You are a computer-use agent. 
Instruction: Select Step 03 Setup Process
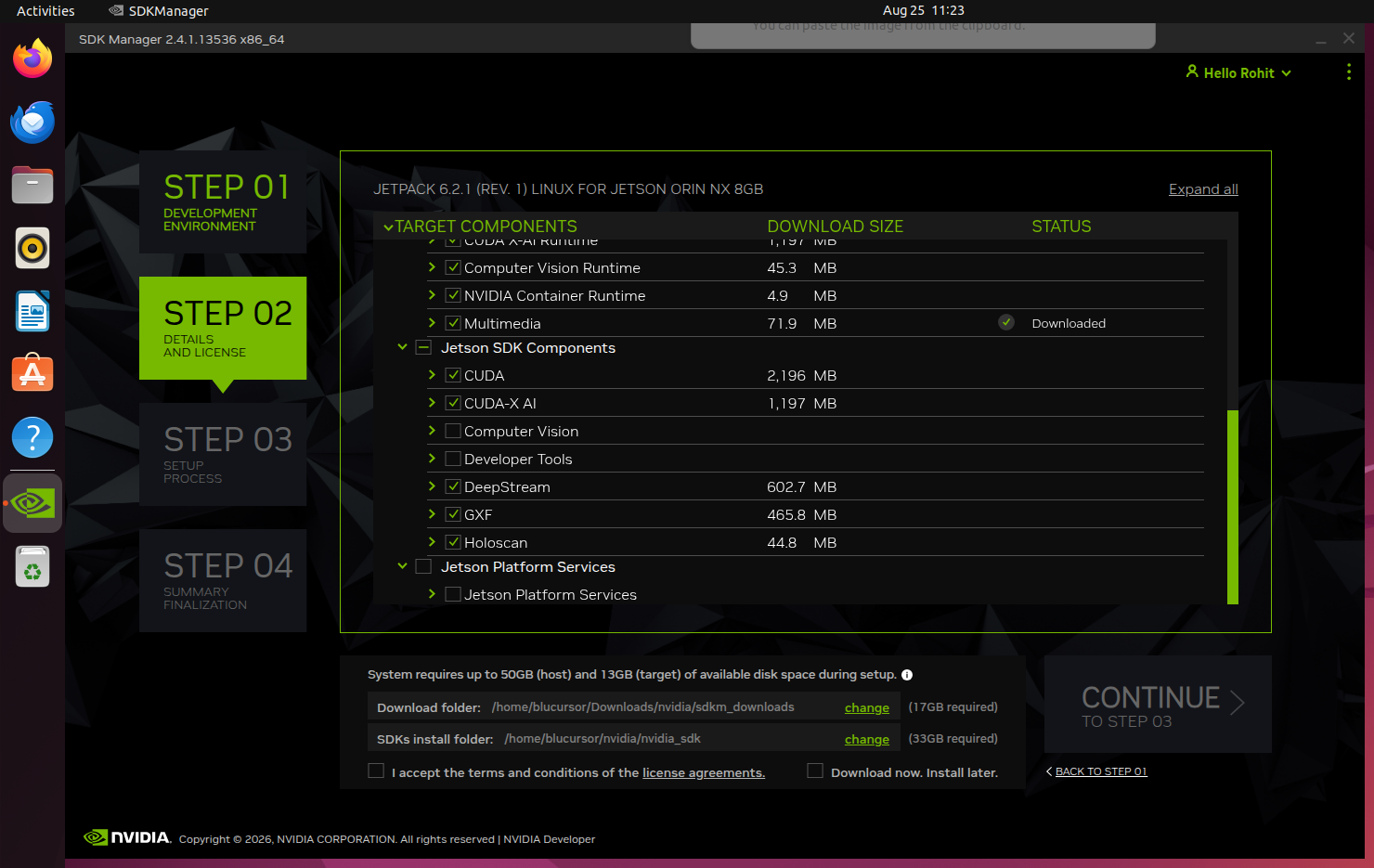click(x=223, y=454)
